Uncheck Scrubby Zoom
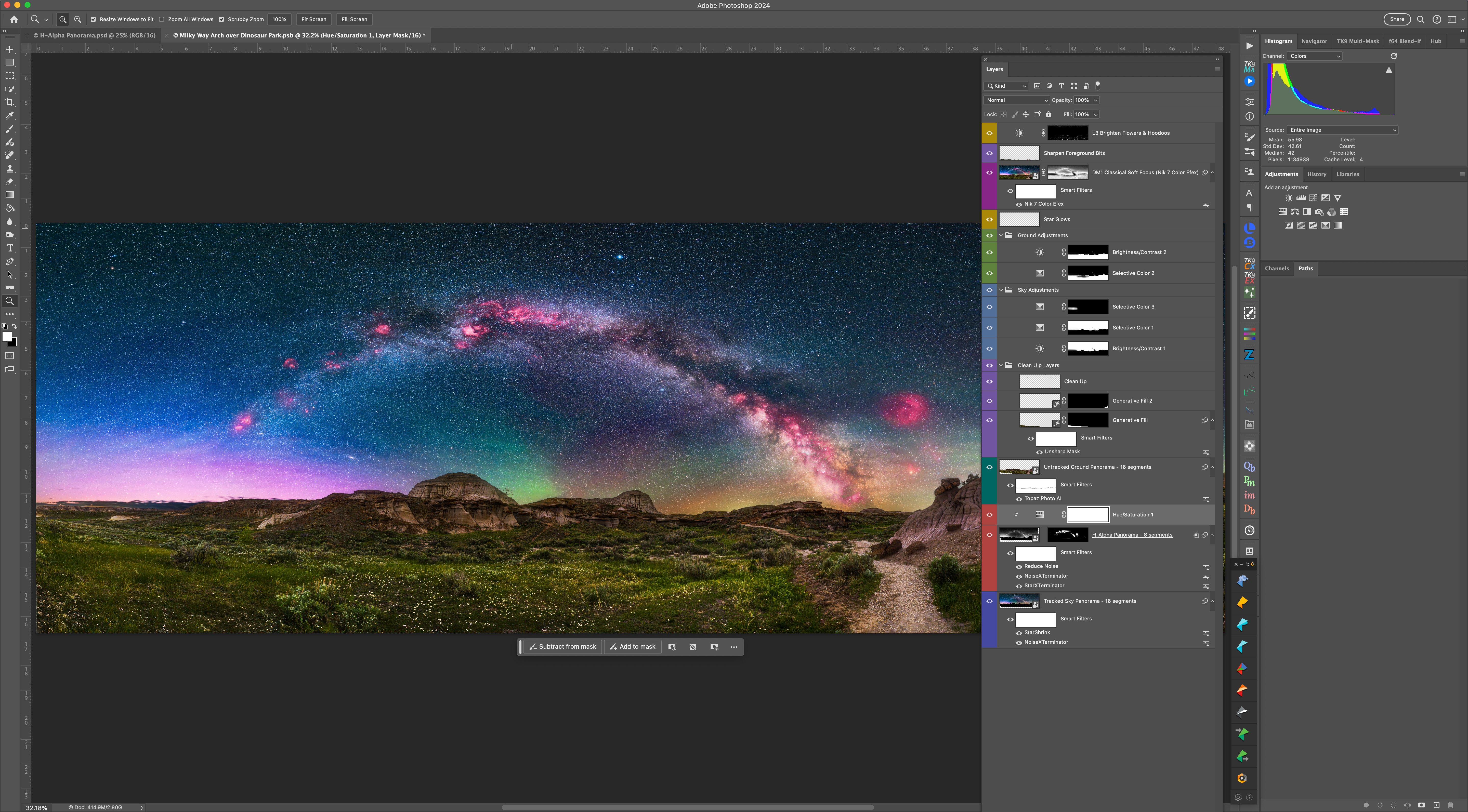 click(x=222, y=19)
